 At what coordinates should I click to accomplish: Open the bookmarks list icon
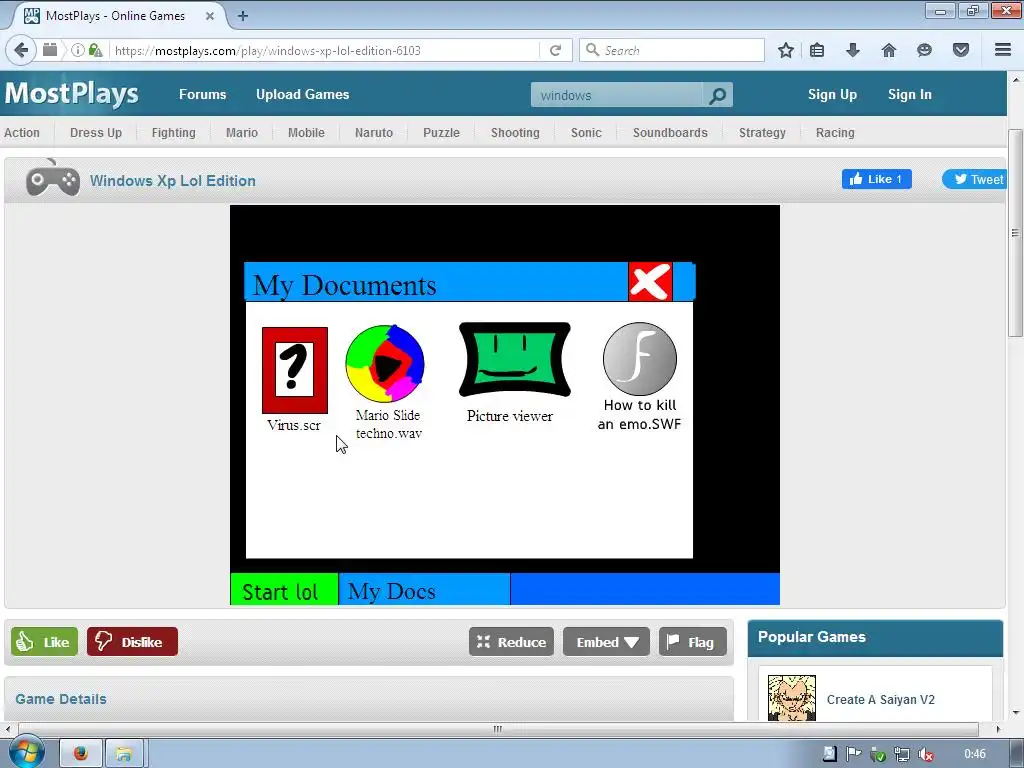[x=817, y=50]
